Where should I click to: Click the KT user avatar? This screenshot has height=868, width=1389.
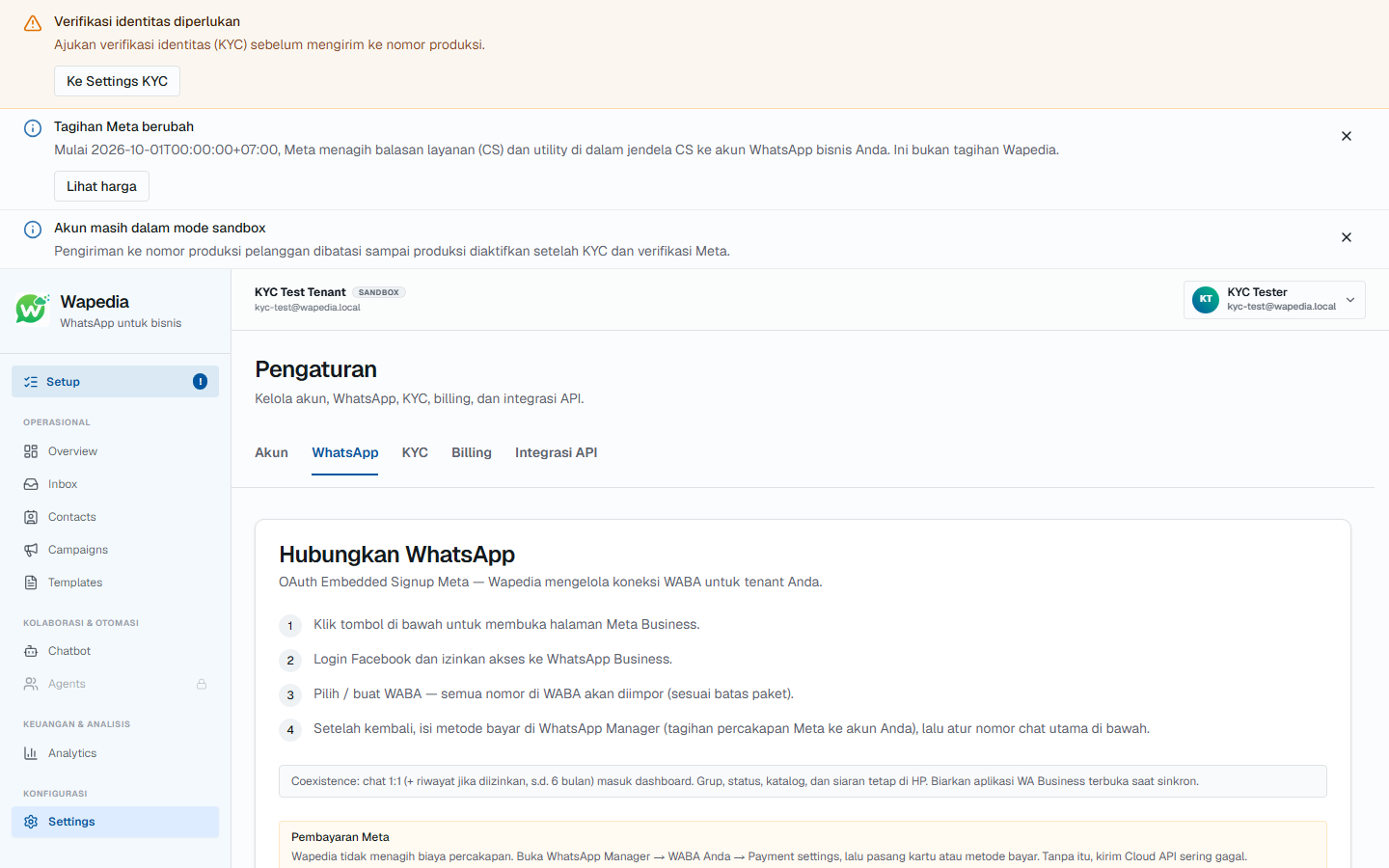[x=1206, y=300]
